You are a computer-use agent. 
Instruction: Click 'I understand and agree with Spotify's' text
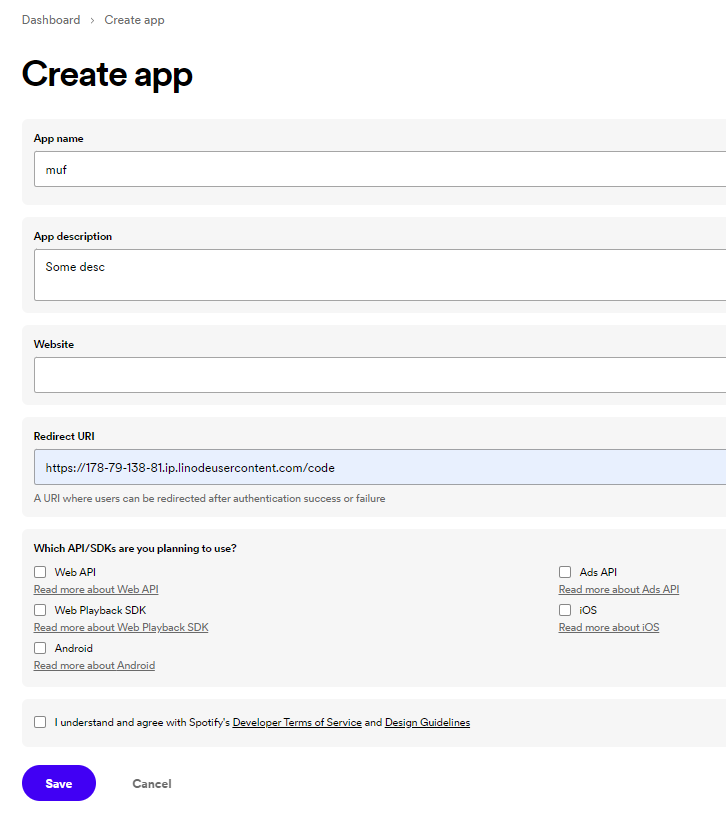pos(142,722)
